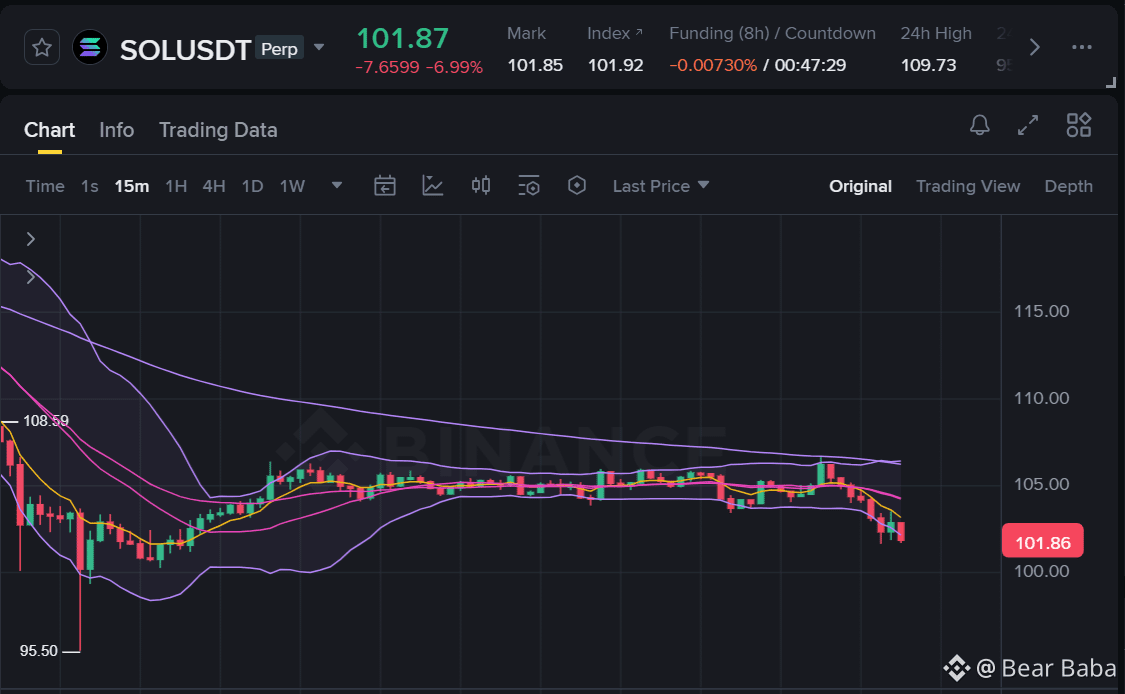
Task: Click the 24h High value 109.73
Action: click(x=928, y=65)
